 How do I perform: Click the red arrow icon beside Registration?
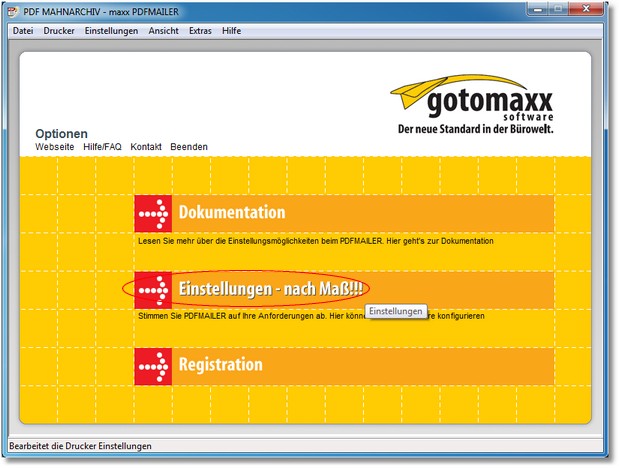(x=153, y=366)
